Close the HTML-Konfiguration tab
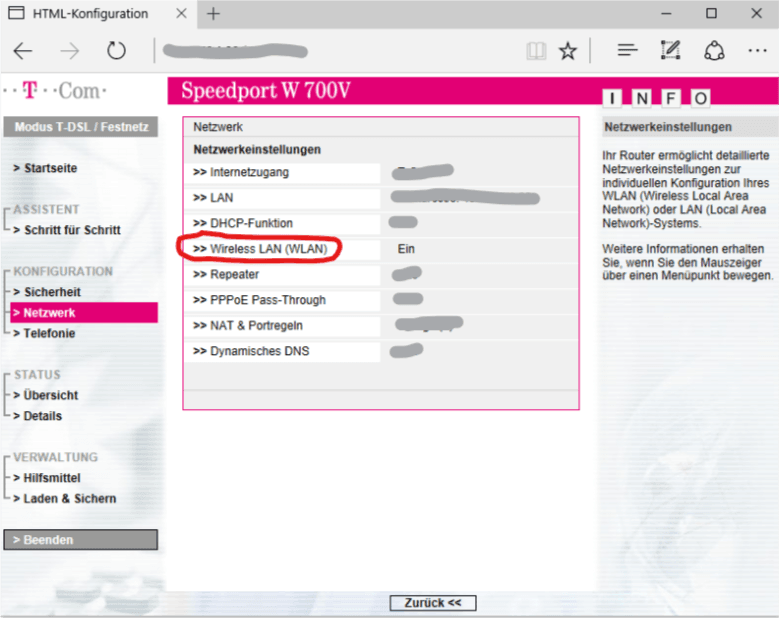This screenshot has height=618, width=779. click(181, 13)
